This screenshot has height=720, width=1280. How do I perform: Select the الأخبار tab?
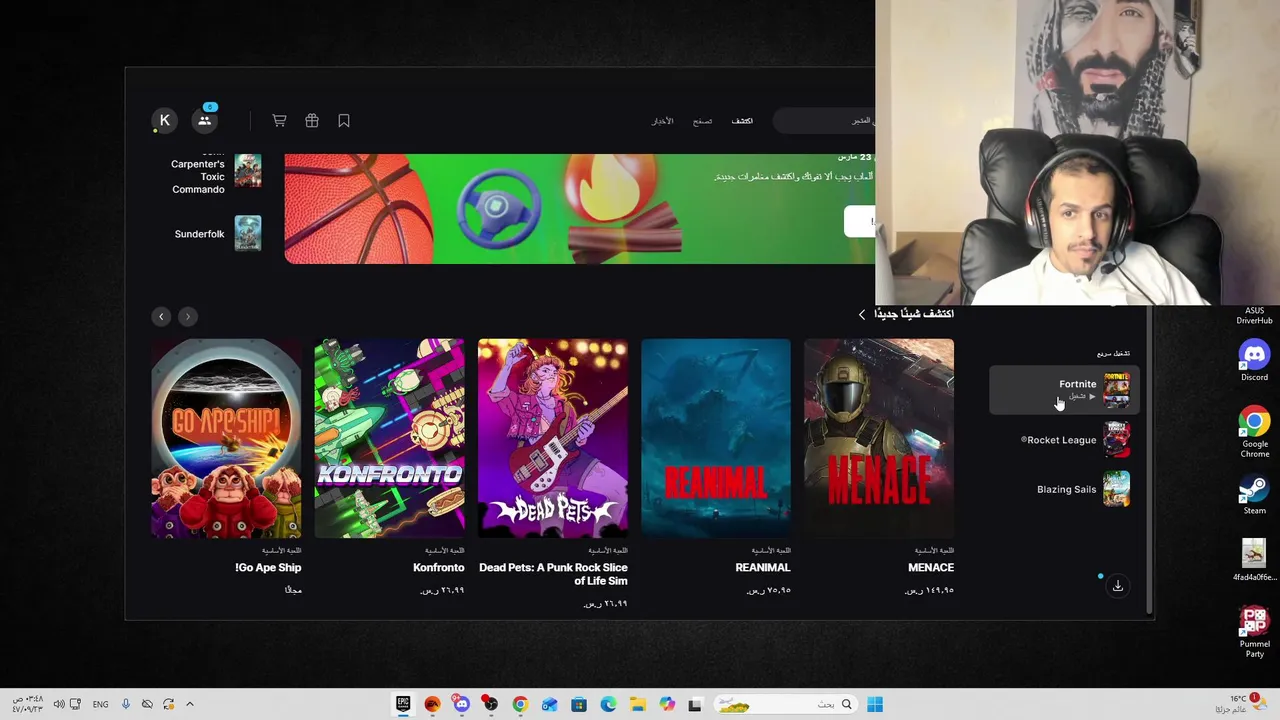(663, 121)
